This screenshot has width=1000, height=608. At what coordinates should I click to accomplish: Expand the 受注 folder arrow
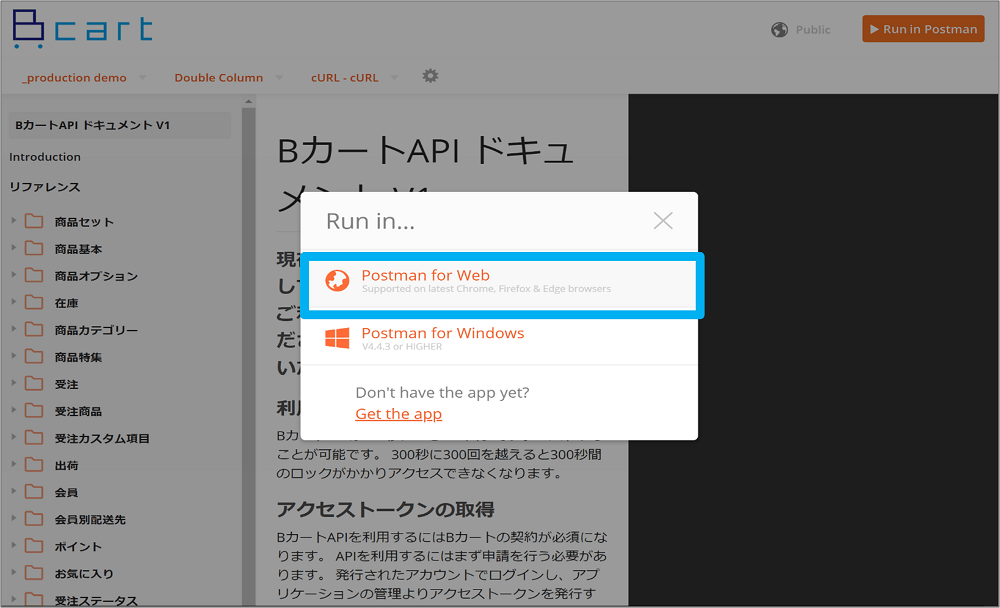(x=13, y=383)
